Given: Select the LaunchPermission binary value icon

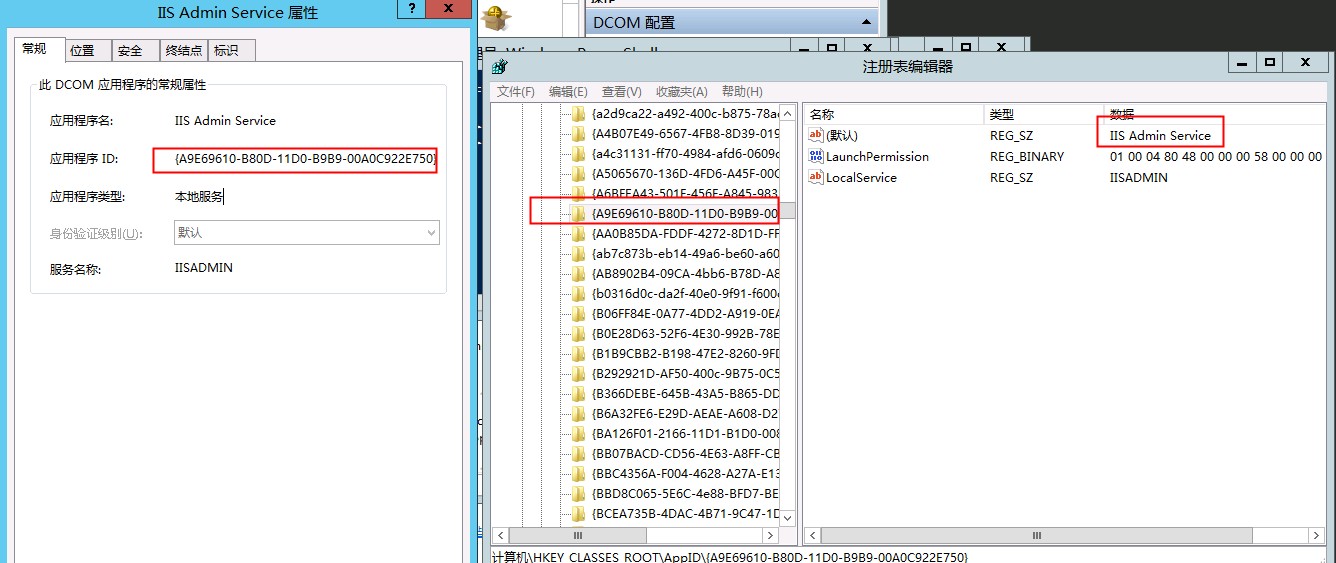Looking at the screenshot, I should point(816,157).
